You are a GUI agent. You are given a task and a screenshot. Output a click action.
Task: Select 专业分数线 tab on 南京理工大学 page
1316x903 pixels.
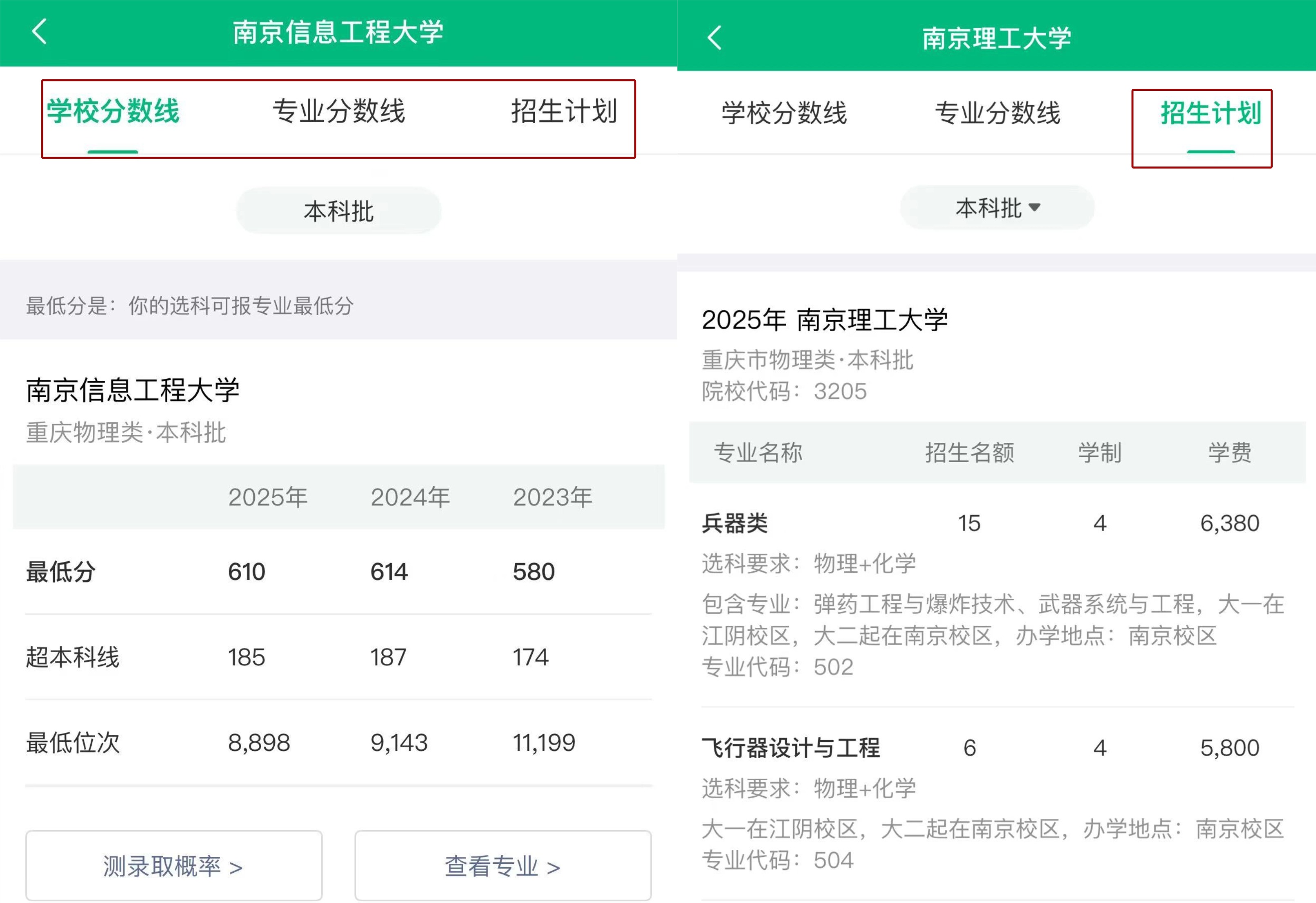pyautogui.click(x=997, y=113)
